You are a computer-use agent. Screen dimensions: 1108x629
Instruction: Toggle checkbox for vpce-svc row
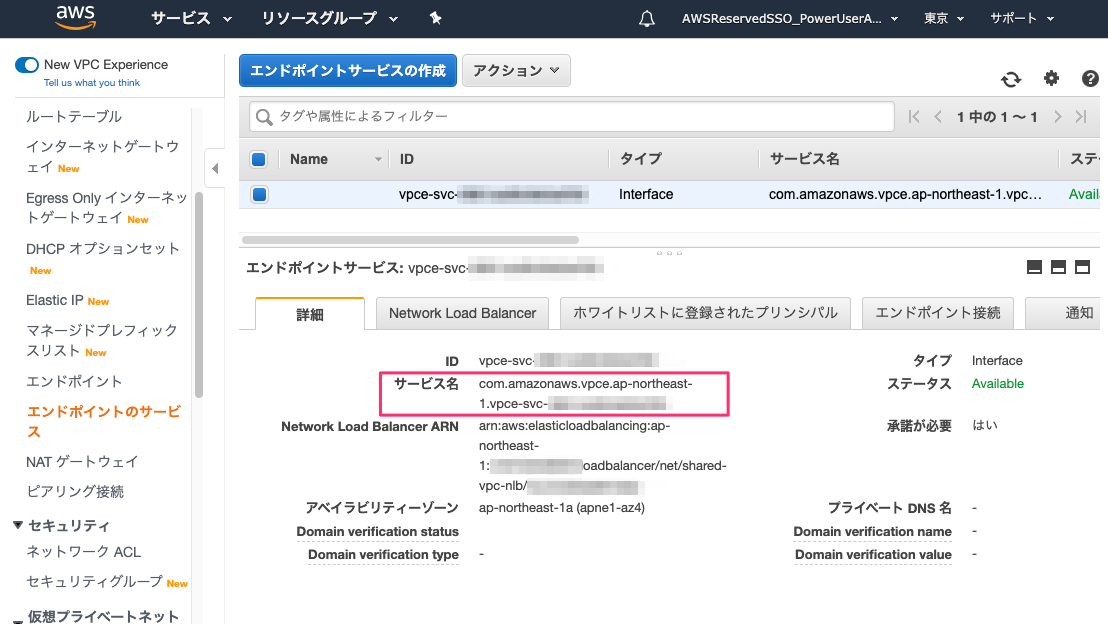pos(259,194)
